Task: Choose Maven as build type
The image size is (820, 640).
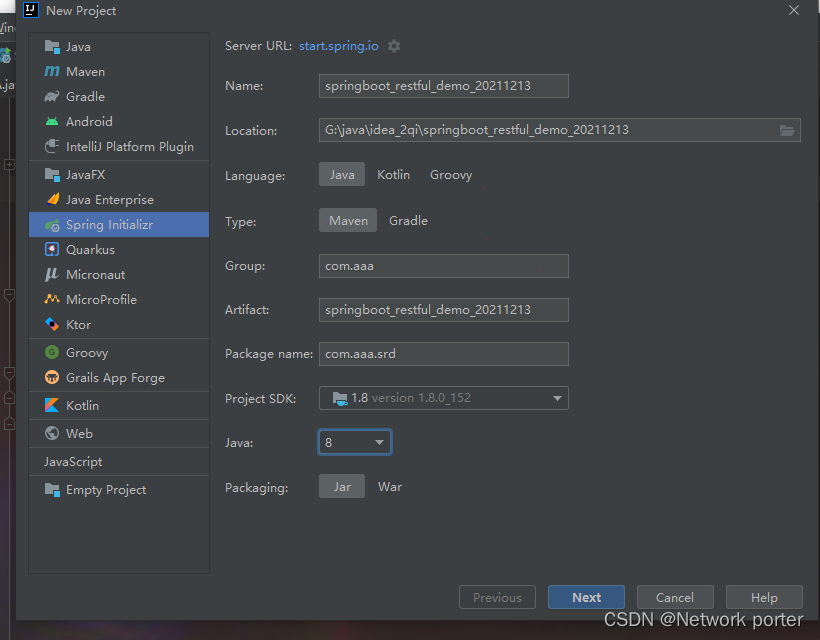Action: pyautogui.click(x=348, y=221)
